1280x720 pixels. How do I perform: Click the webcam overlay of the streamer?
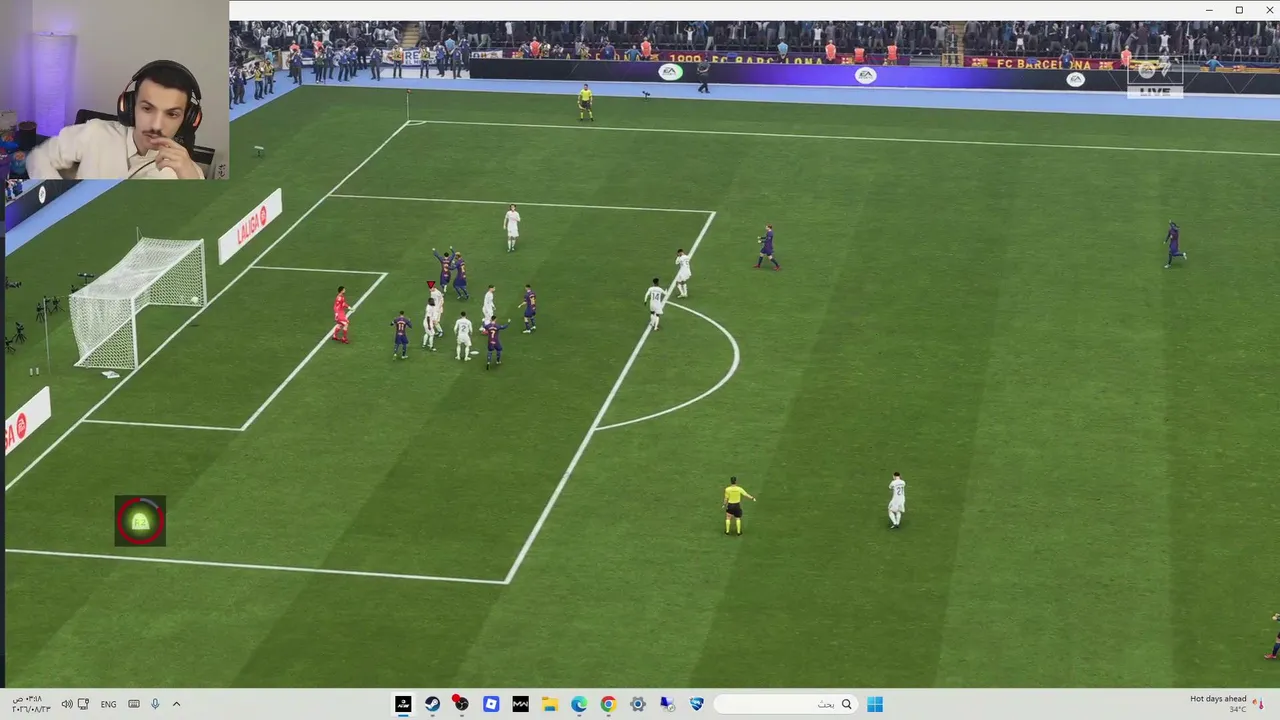click(x=115, y=90)
